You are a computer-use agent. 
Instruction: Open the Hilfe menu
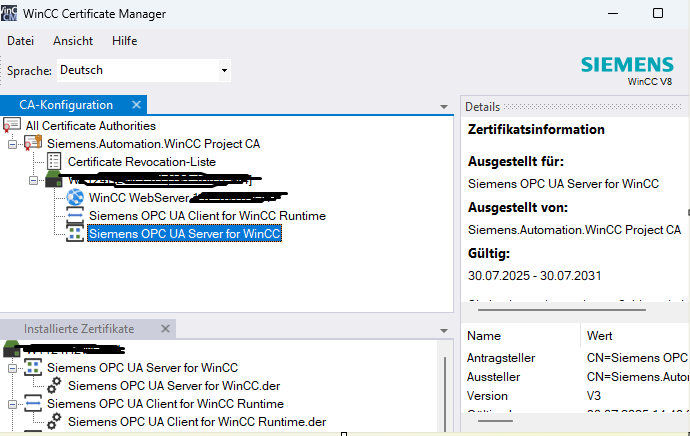(x=125, y=41)
